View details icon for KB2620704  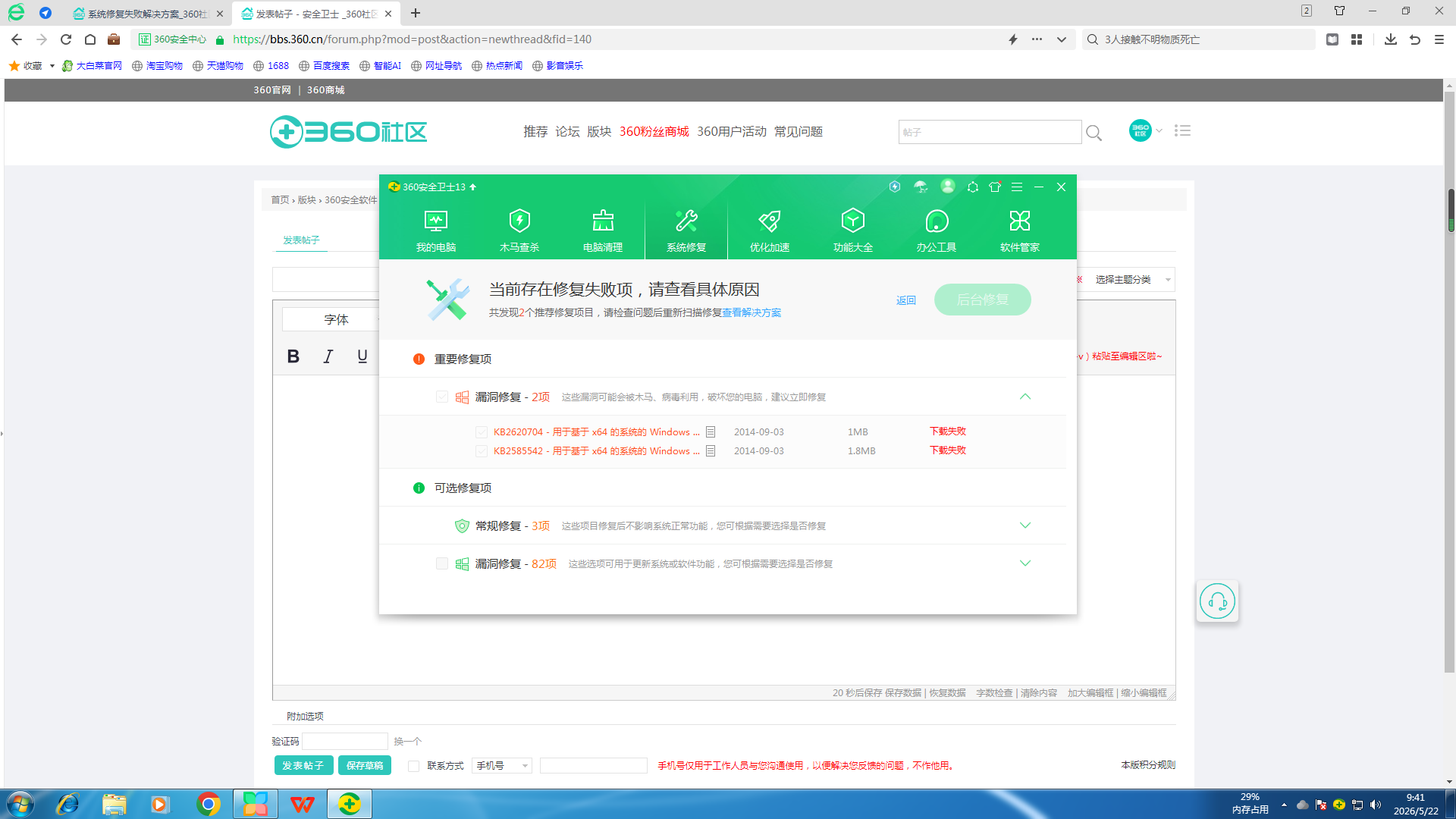tap(711, 432)
